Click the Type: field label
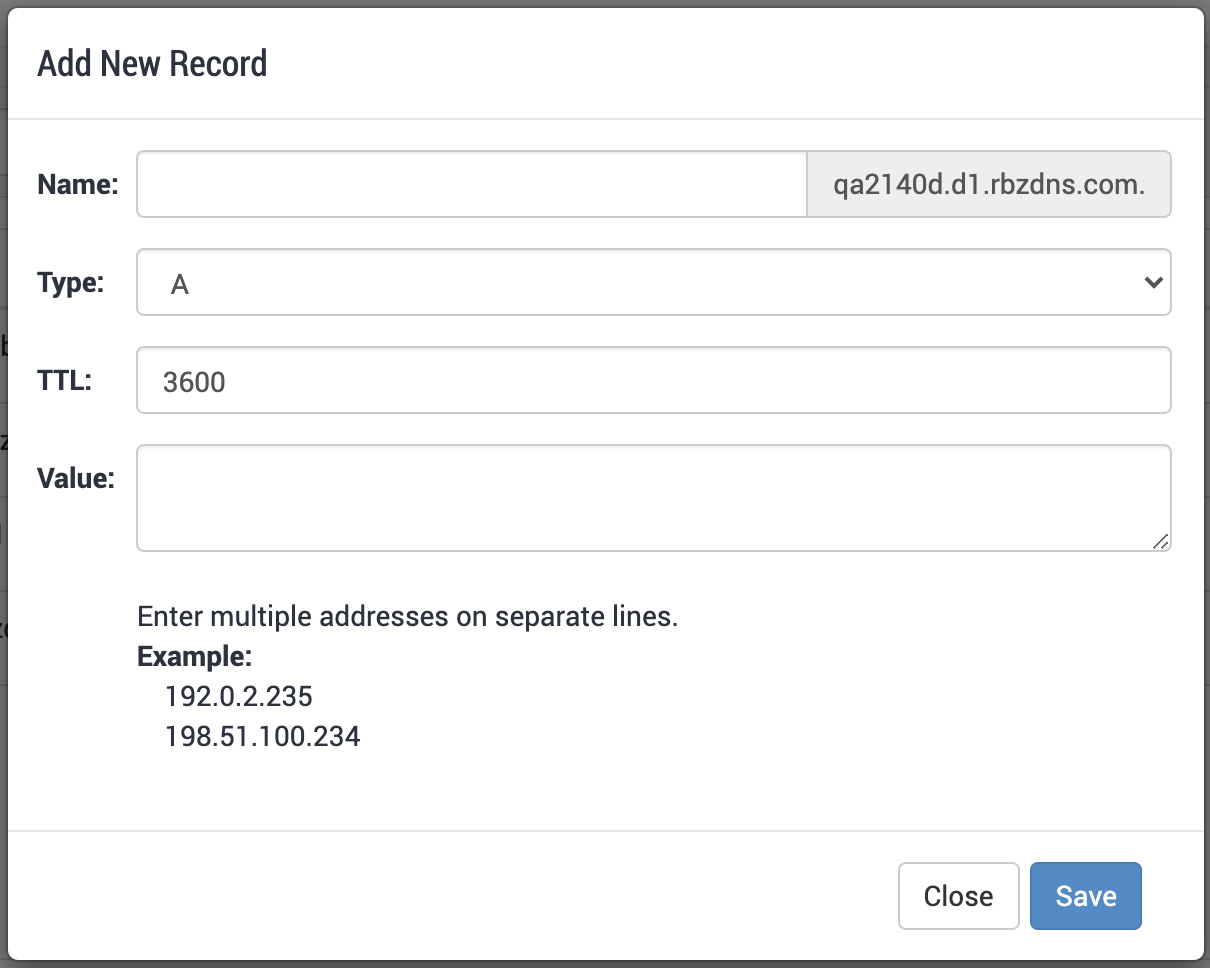 [71, 282]
